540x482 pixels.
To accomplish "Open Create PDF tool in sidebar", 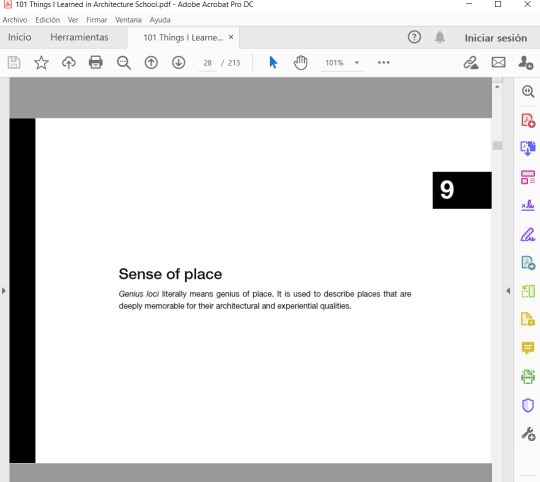I will click(528, 121).
